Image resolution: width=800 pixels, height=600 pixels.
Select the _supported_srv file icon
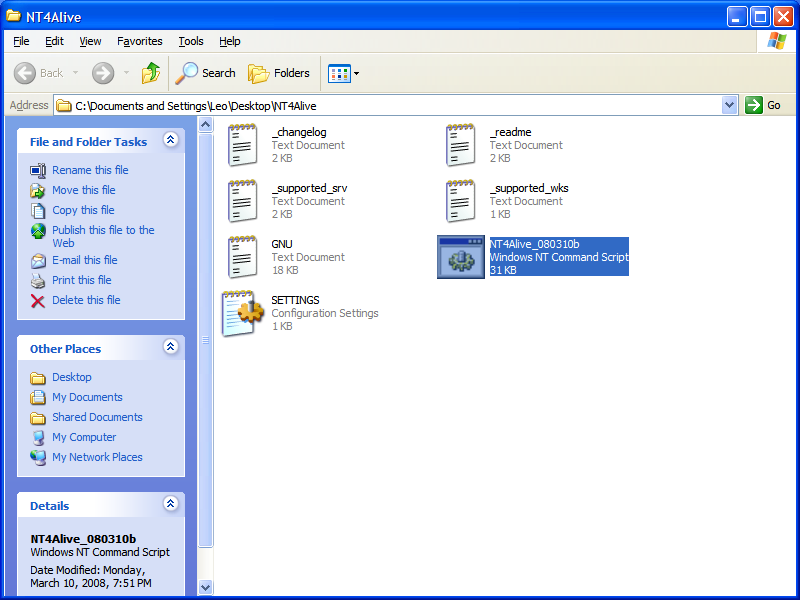click(242, 201)
